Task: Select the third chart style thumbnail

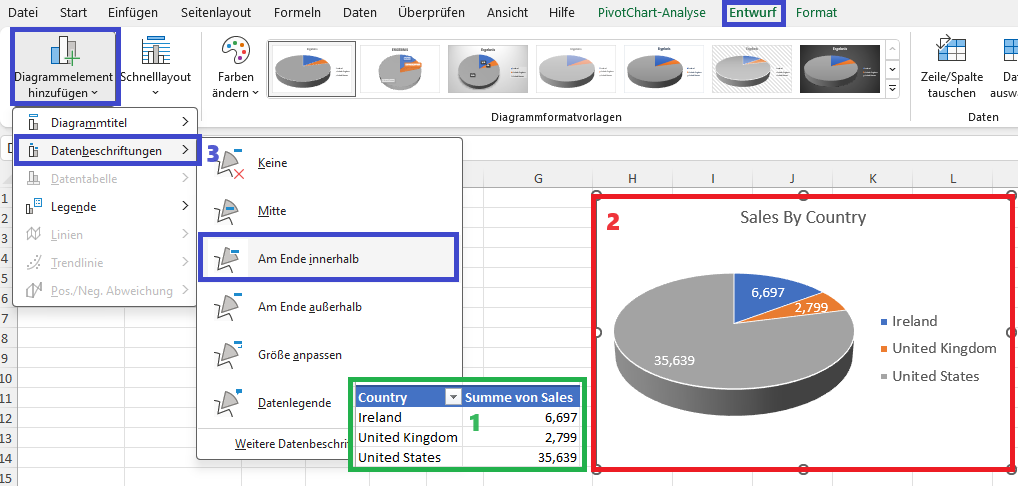Action: 488,69
